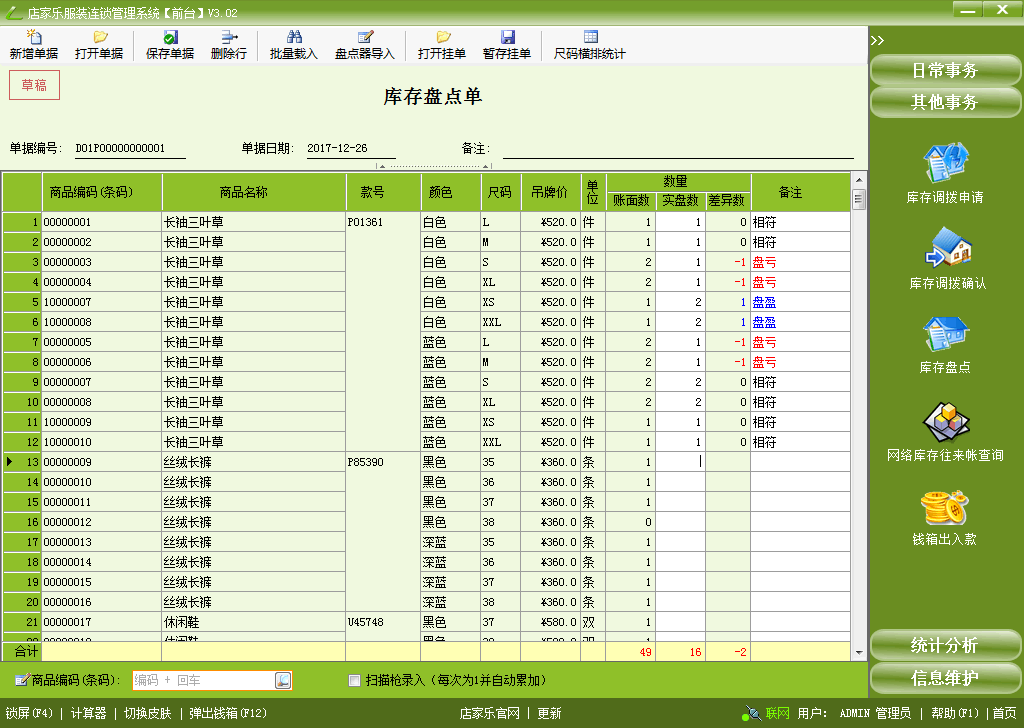
Task: Click 暂存挂单 to hold the order
Action: 507,44
